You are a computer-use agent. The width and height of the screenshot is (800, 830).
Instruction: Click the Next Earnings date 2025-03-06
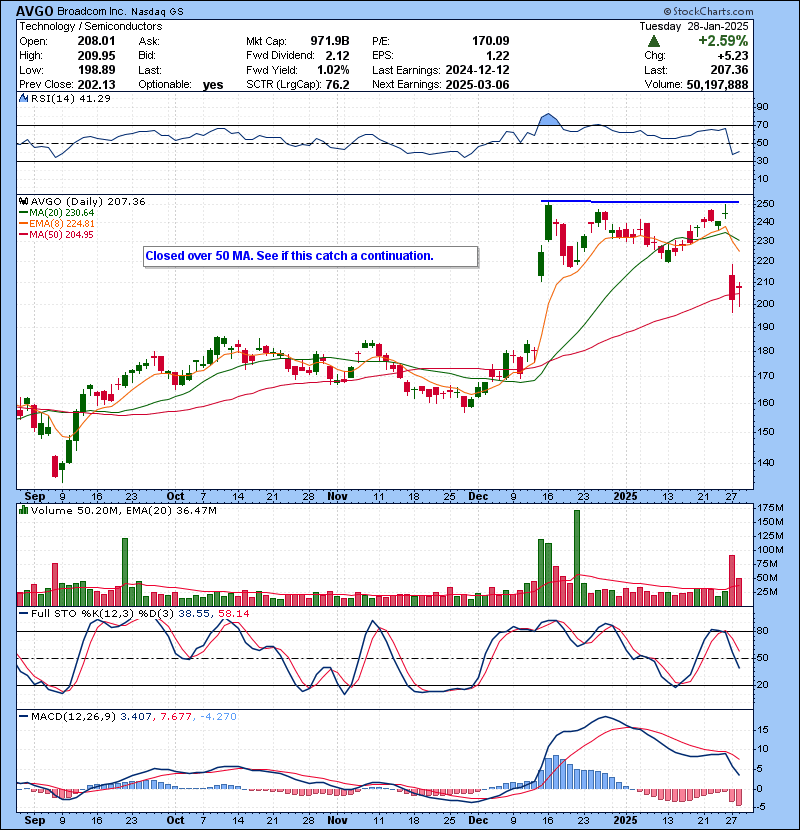click(477, 84)
